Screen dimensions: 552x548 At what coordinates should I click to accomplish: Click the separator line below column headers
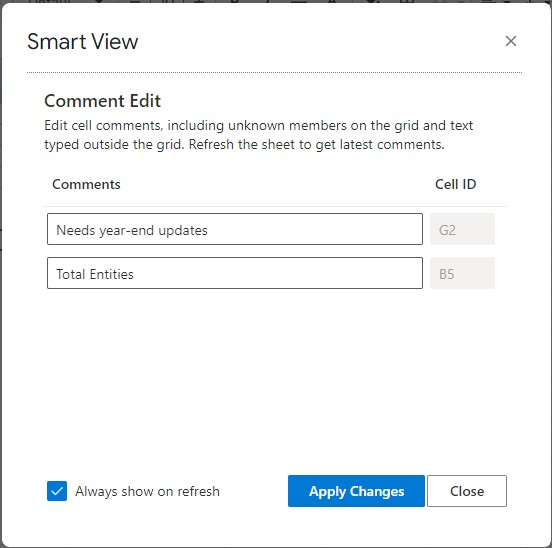click(x=274, y=206)
